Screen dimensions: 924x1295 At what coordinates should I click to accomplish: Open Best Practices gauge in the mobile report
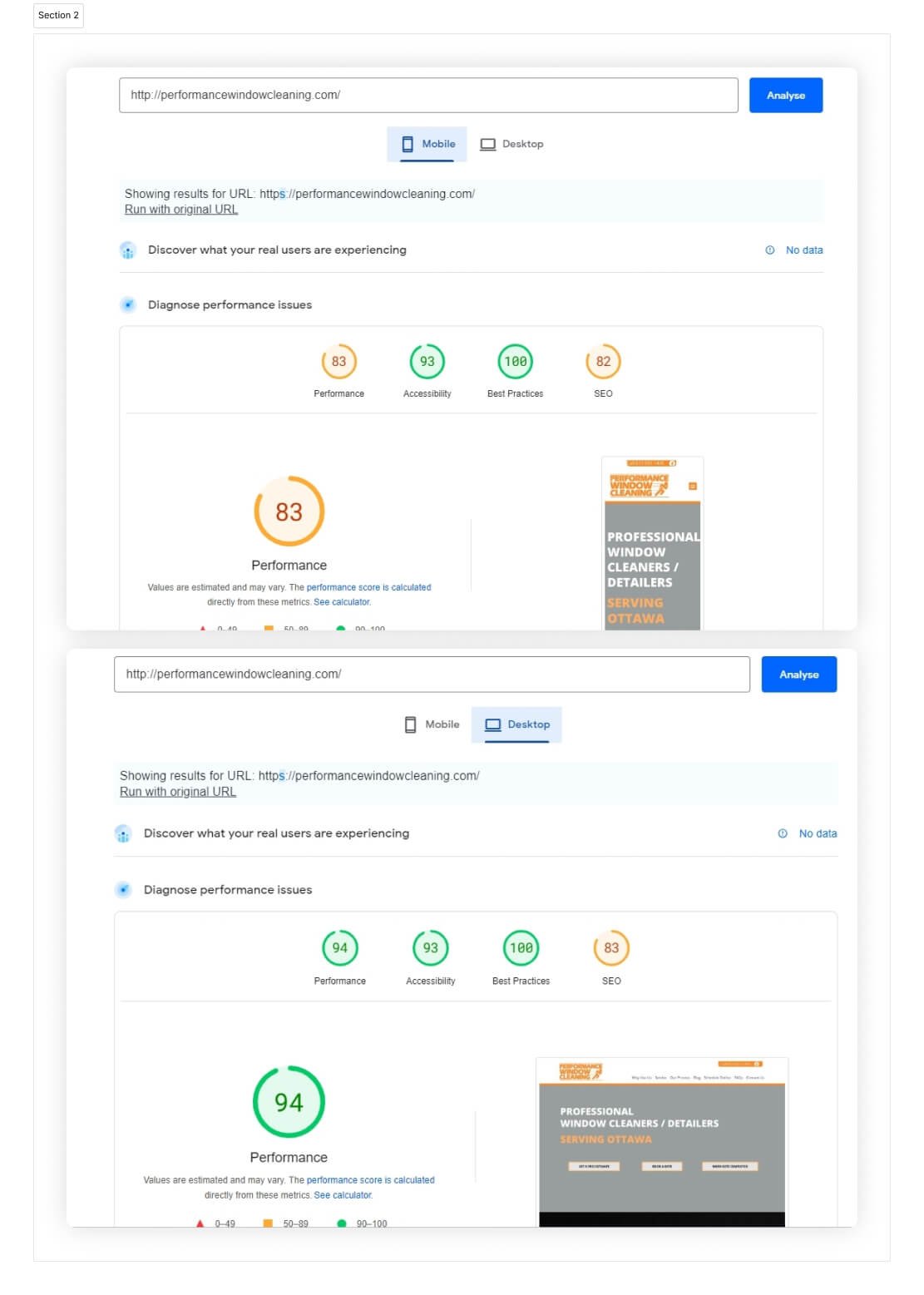(x=515, y=362)
